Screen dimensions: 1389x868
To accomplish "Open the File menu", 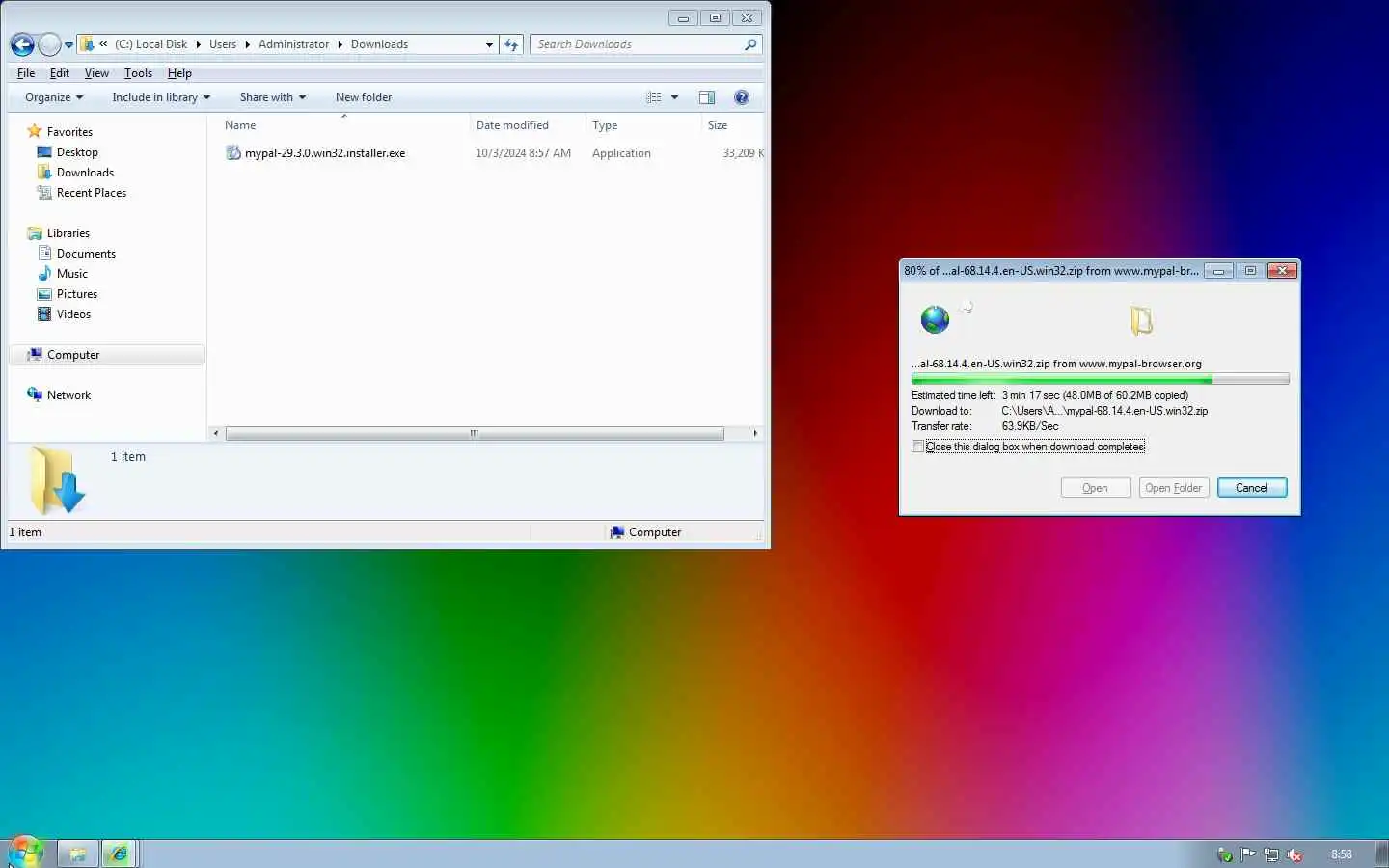I will (26, 73).
